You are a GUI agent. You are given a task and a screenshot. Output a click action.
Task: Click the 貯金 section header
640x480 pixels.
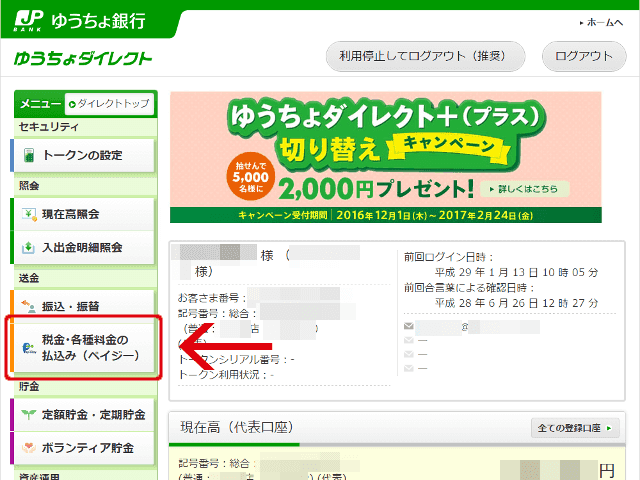pos(29,386)
